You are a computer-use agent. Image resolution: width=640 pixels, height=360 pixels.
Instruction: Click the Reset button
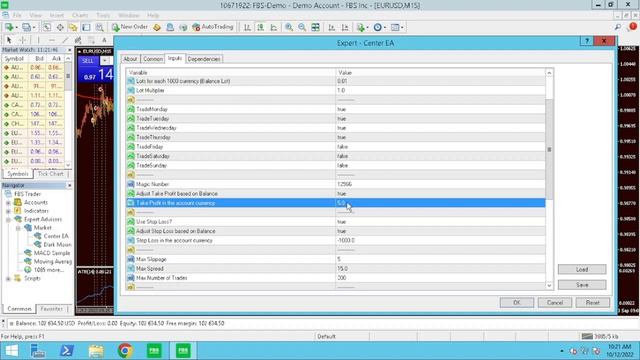pyautogui.click(x=592, y=302)
